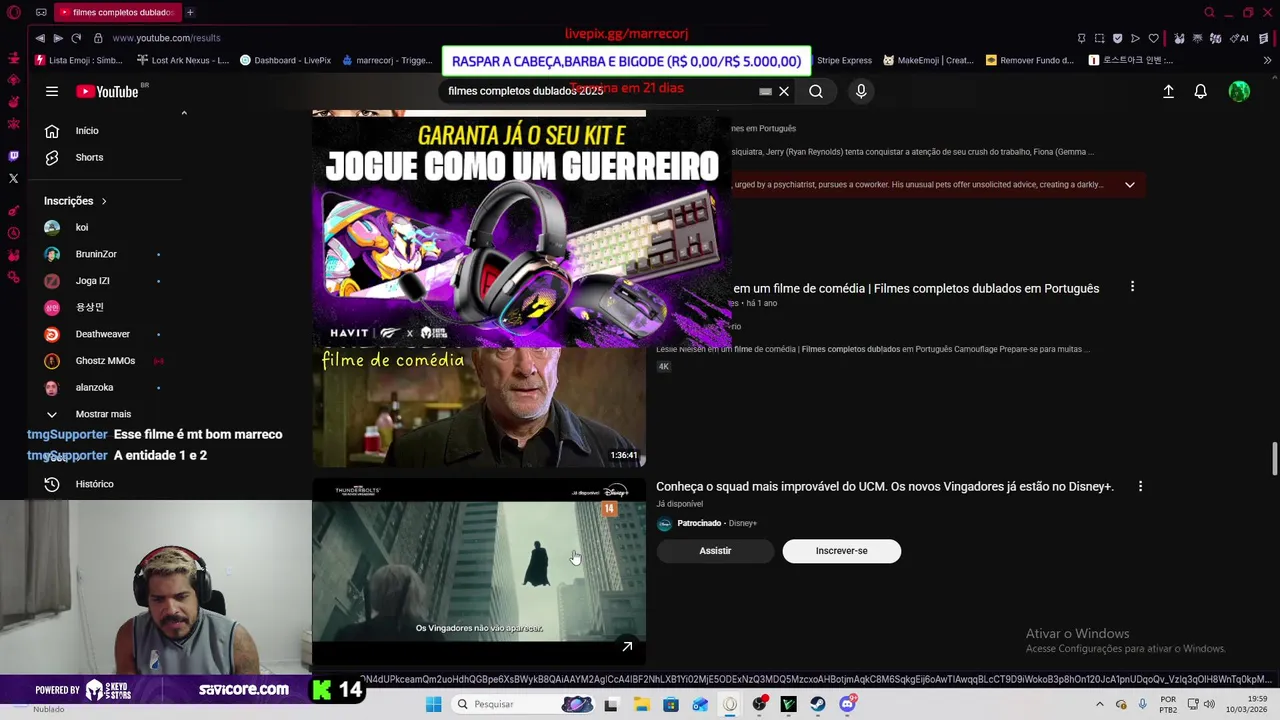Open the MakeEmoji bookmark
Viewport: 1280px width, 720px height.
click(x=928, y=60)
